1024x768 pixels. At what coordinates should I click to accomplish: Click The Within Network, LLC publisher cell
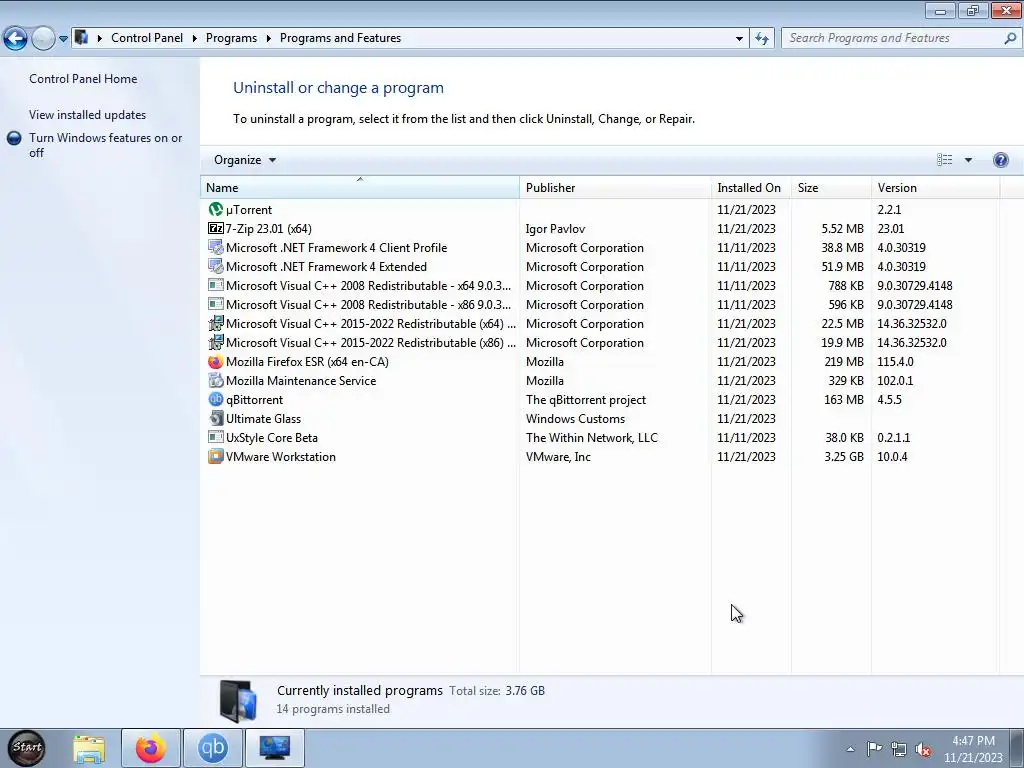[592, 438]
